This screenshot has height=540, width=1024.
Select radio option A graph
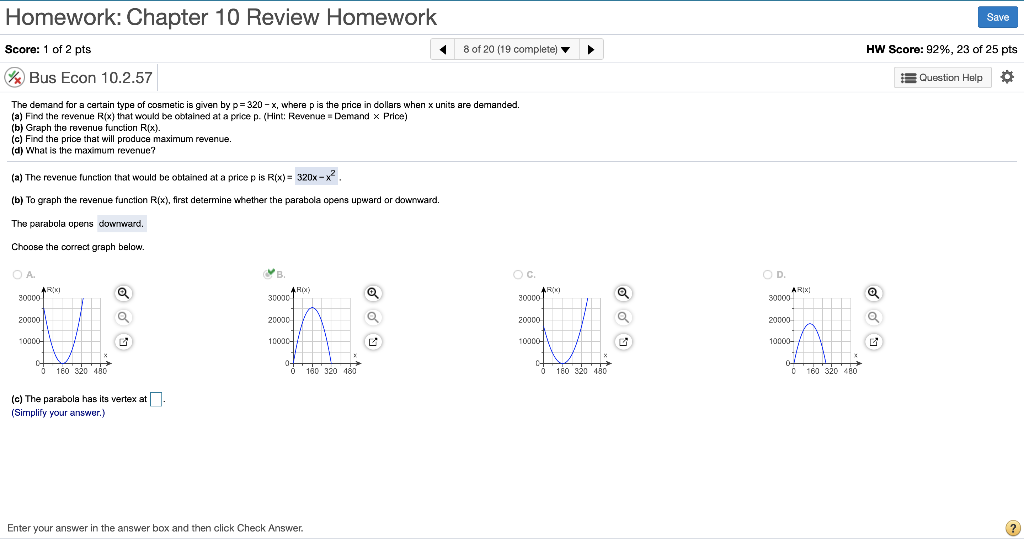click(x=18, y=274)
